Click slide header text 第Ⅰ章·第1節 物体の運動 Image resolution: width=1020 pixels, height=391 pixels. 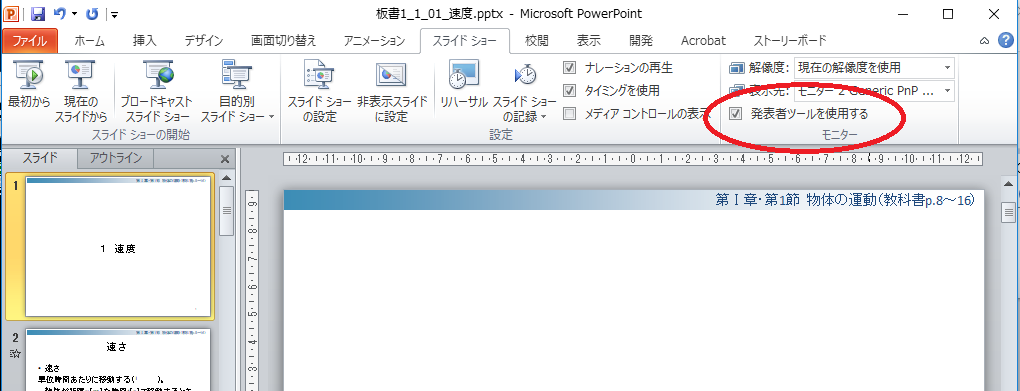[x=844, y=201]
